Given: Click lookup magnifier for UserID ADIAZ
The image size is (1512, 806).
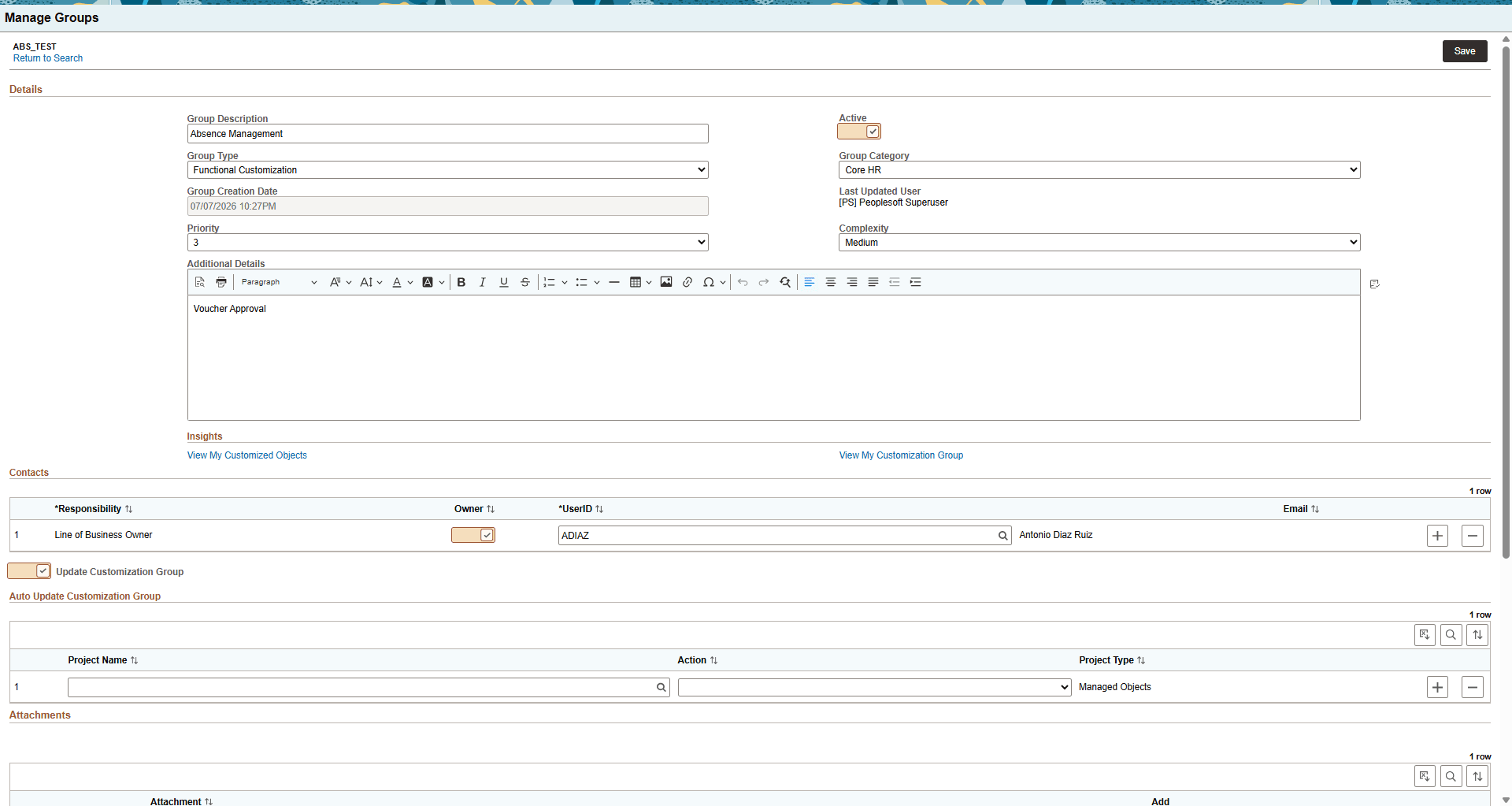Looking at the screenshot, I should tap(1002, 536).
